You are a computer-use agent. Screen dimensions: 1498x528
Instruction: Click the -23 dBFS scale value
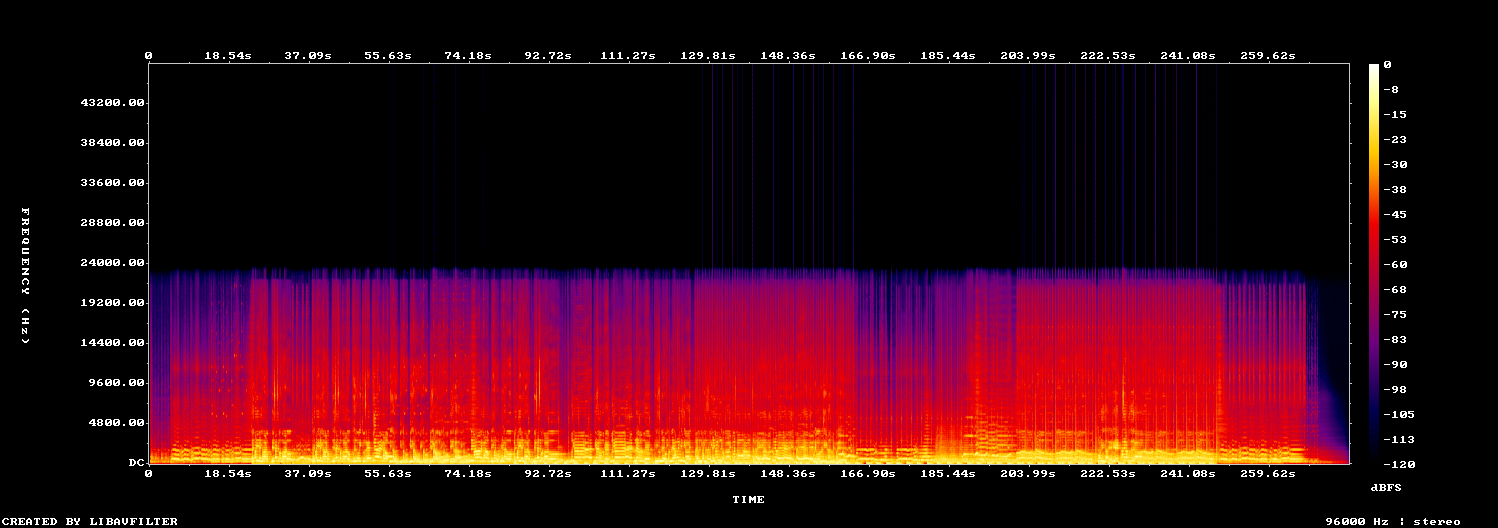(x=1397, y=140)
